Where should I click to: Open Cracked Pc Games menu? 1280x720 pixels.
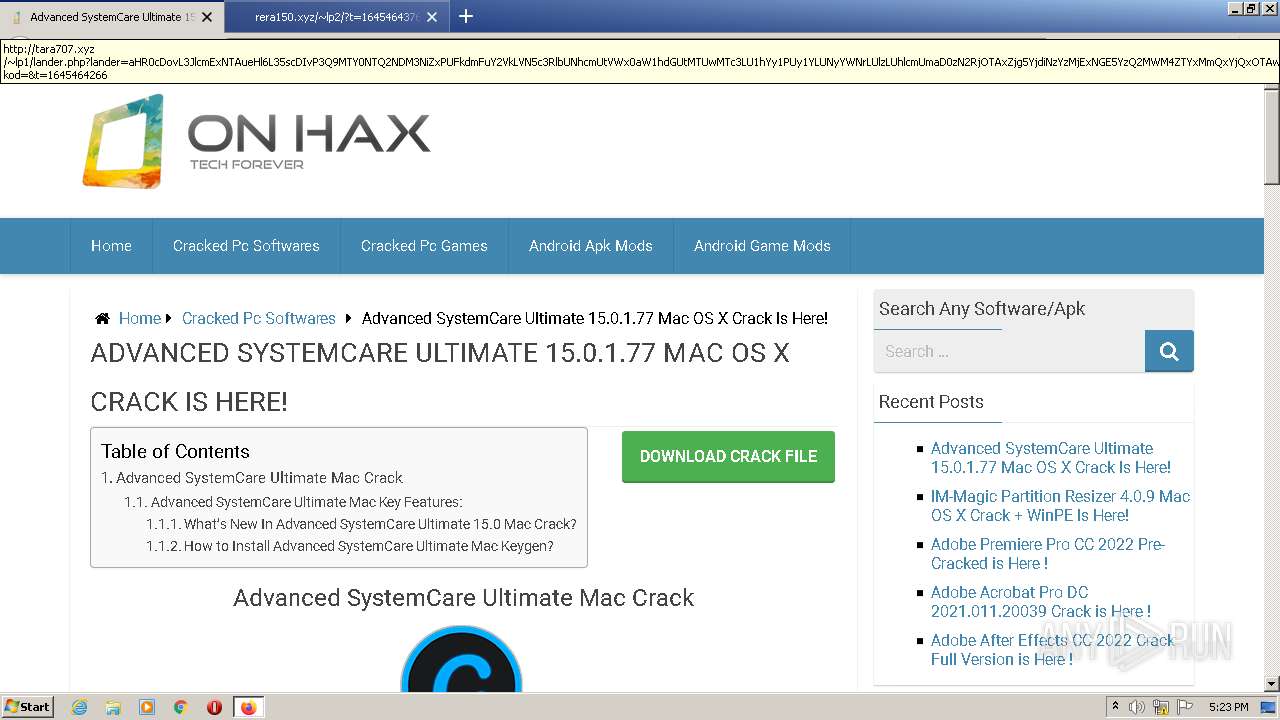click(424, 246)
